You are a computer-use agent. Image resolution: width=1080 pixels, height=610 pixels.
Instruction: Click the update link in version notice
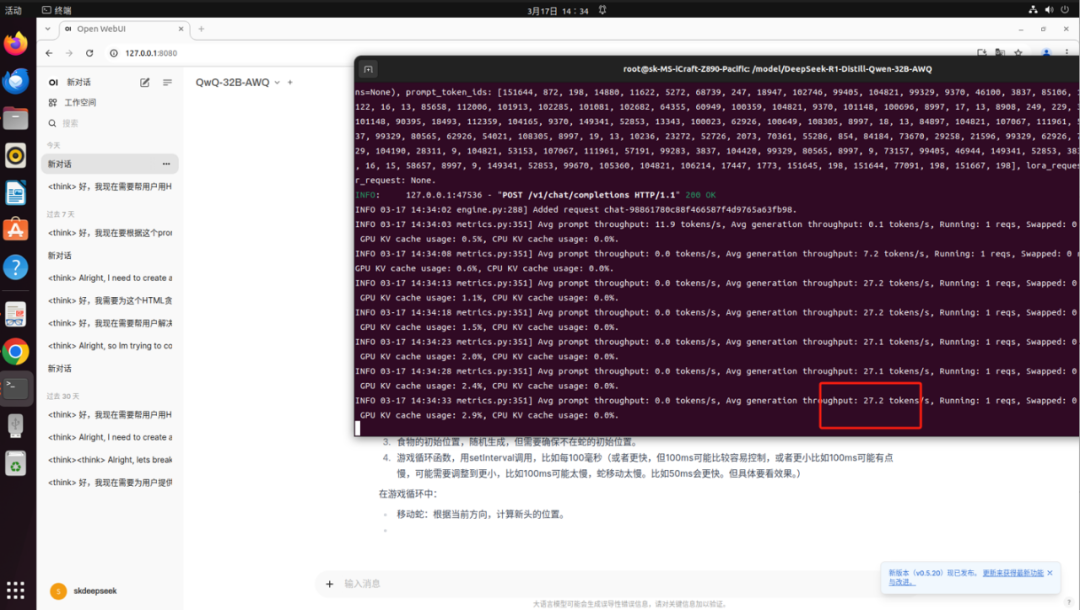(x=1012, y=573)
